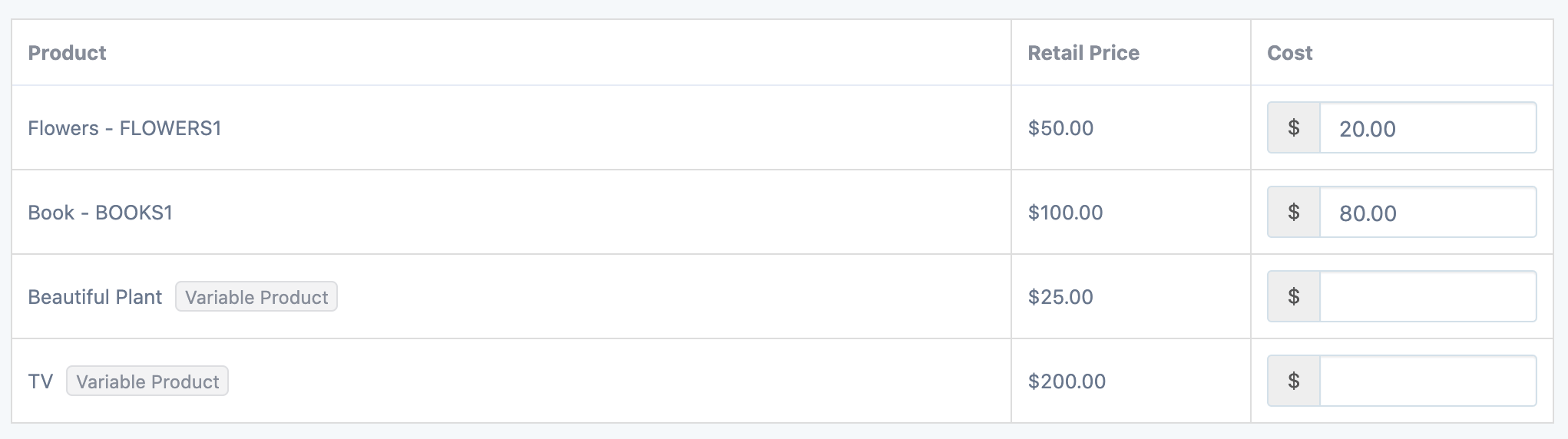Image resolution: width=1568 pixels, height=439 pixels.
Task: Click the Book cost input field
Action: point(1427,213)
